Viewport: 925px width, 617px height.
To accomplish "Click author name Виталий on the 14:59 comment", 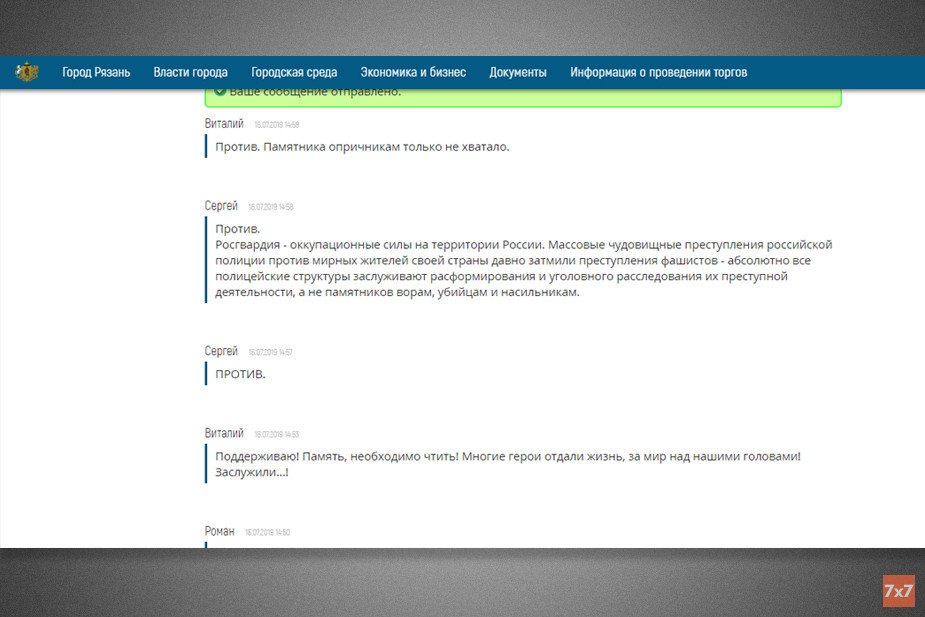I will 224,124.
